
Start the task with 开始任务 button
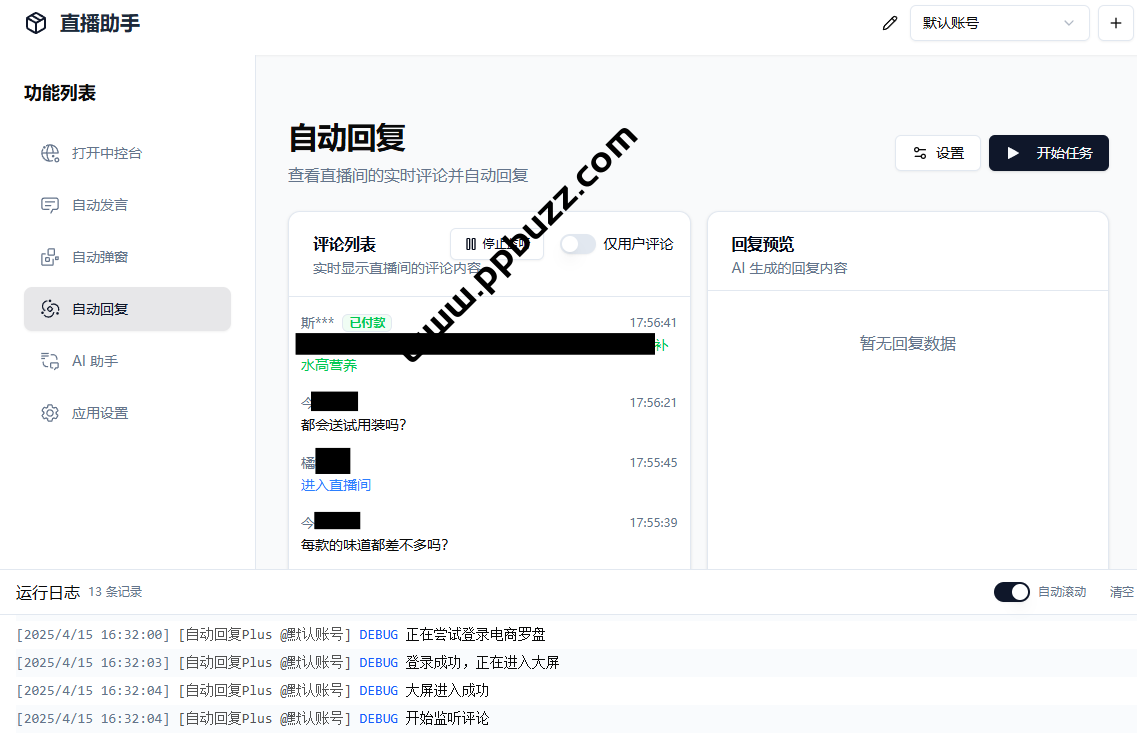tap(1049, 153)
